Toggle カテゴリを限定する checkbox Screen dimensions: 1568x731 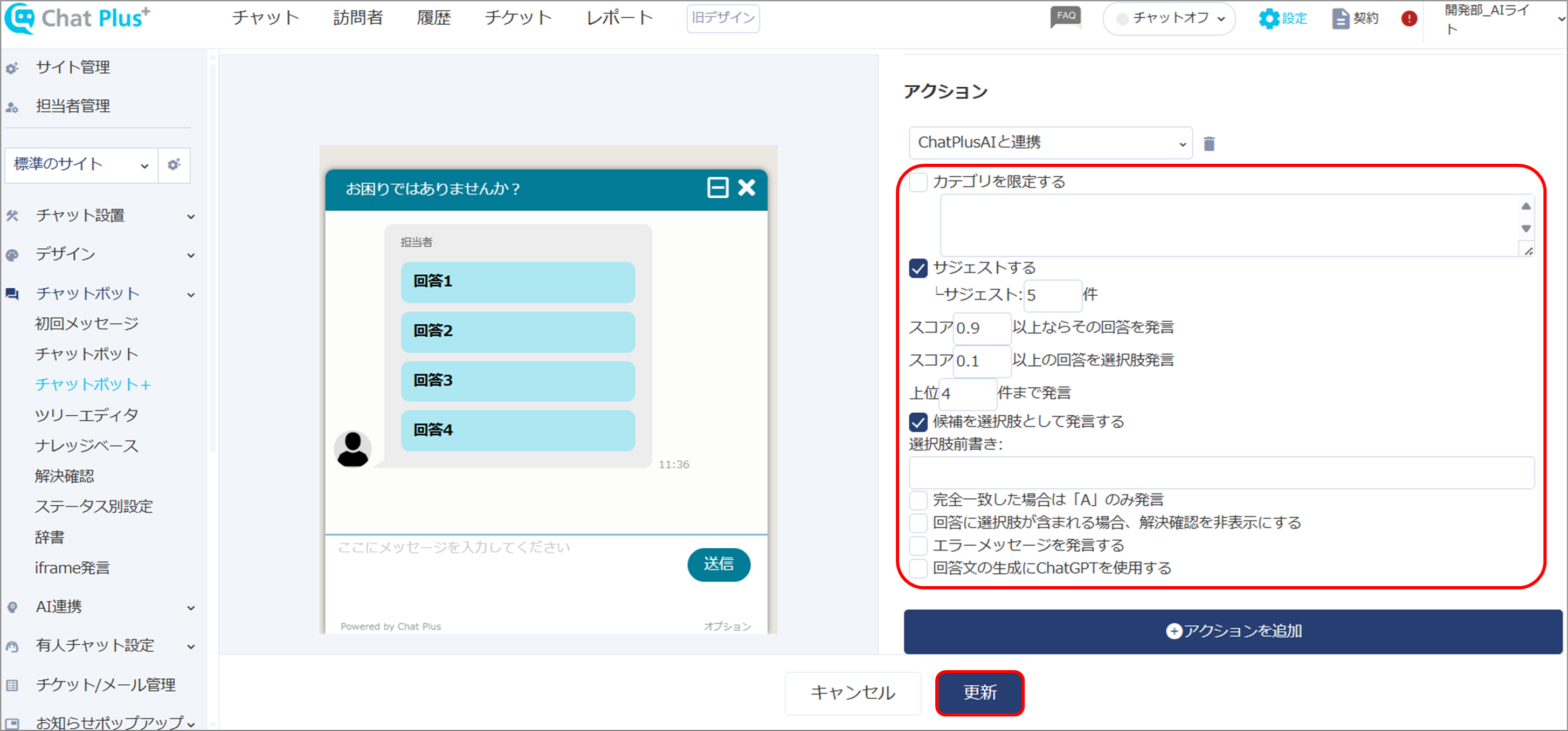click(918, 182)
